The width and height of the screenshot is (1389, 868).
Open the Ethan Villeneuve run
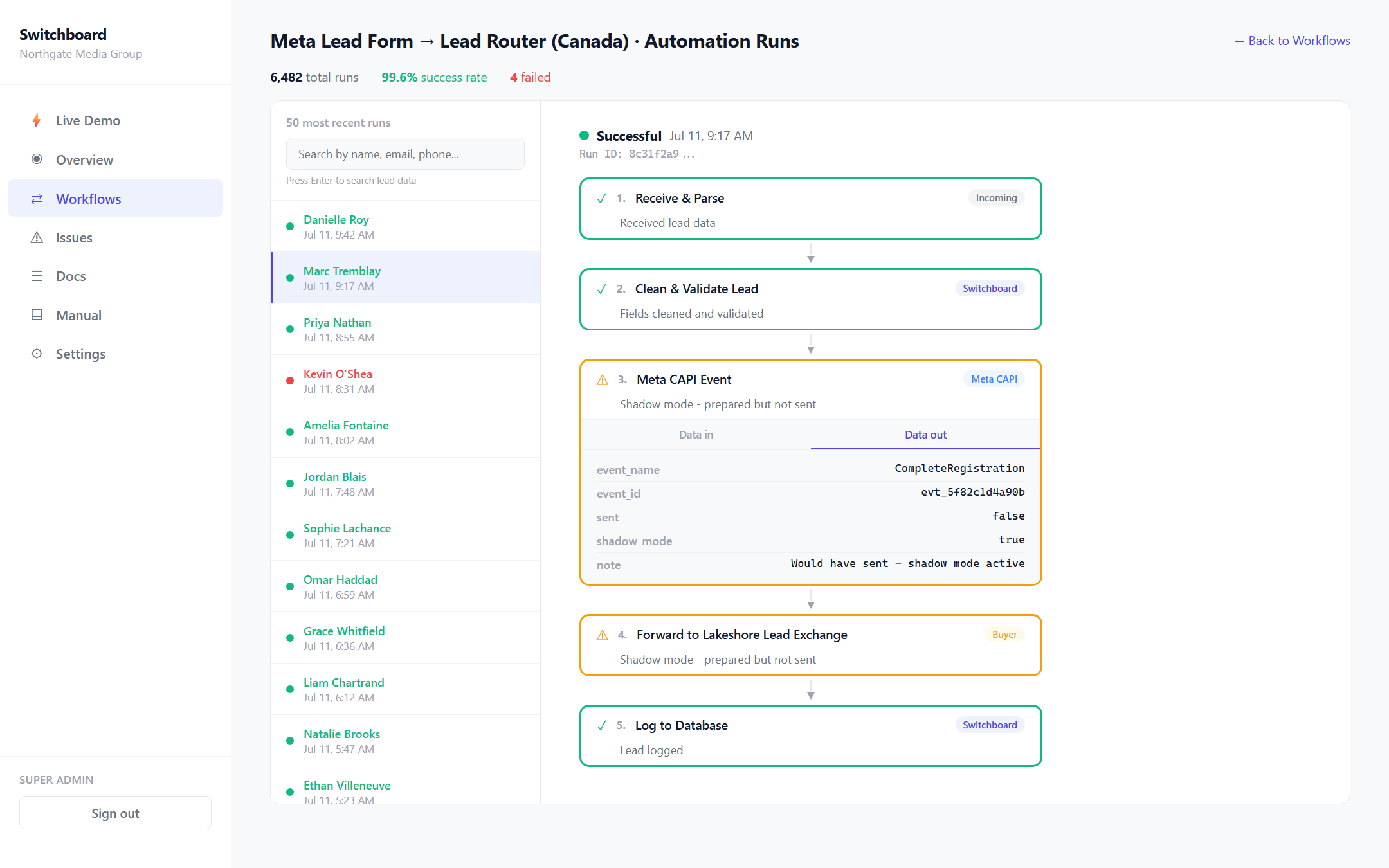tap(406, 785)
